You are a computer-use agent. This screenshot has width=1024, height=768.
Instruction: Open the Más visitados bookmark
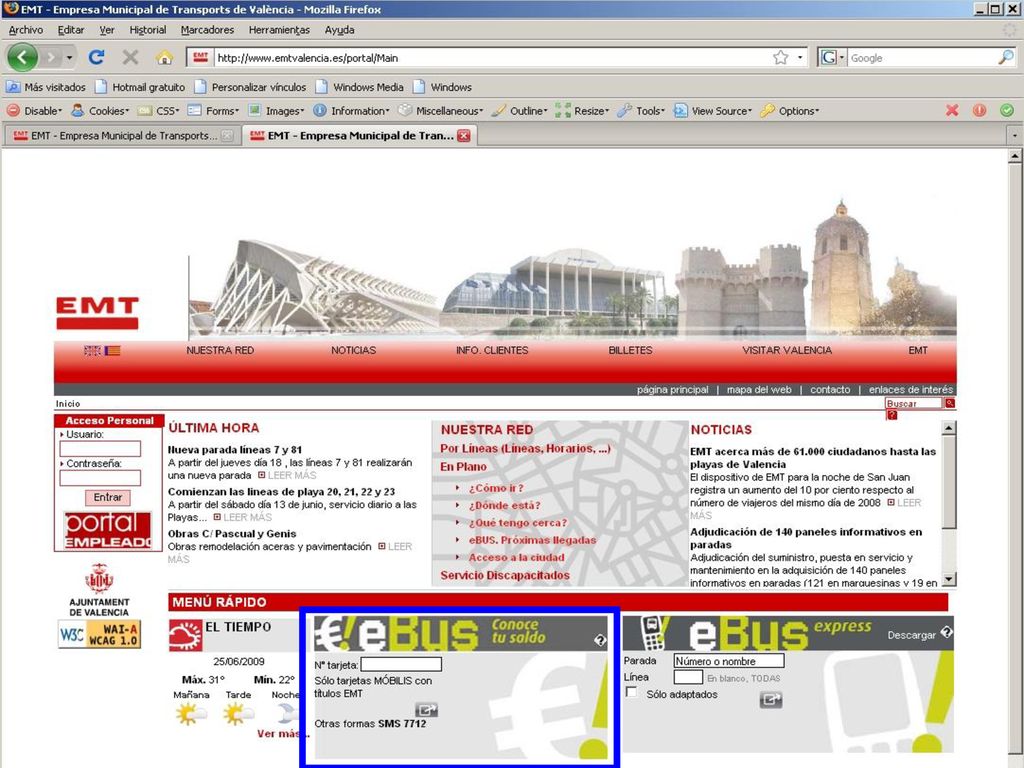click(46, 87)
